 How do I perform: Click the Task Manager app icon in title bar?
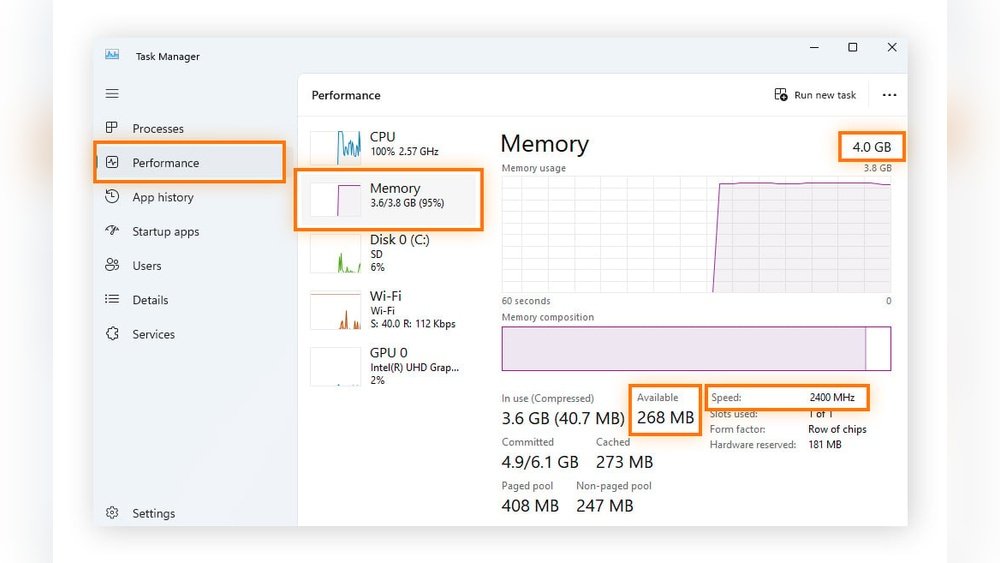click(x=112, y=56)
